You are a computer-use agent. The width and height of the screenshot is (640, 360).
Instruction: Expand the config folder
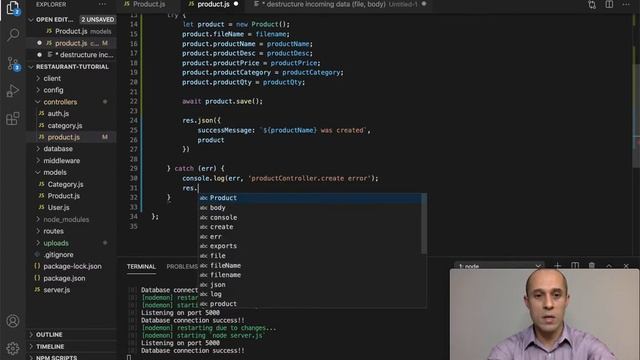coord(53,90)
